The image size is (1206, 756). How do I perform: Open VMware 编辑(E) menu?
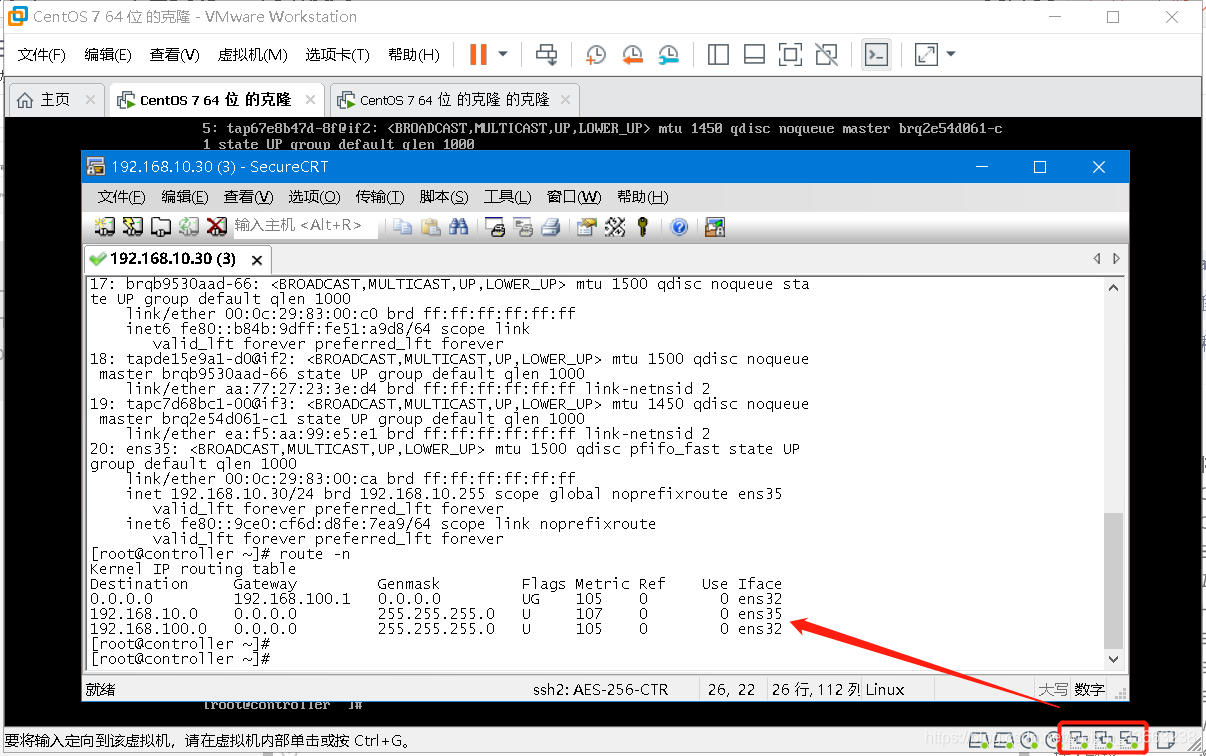click(108, 55)
